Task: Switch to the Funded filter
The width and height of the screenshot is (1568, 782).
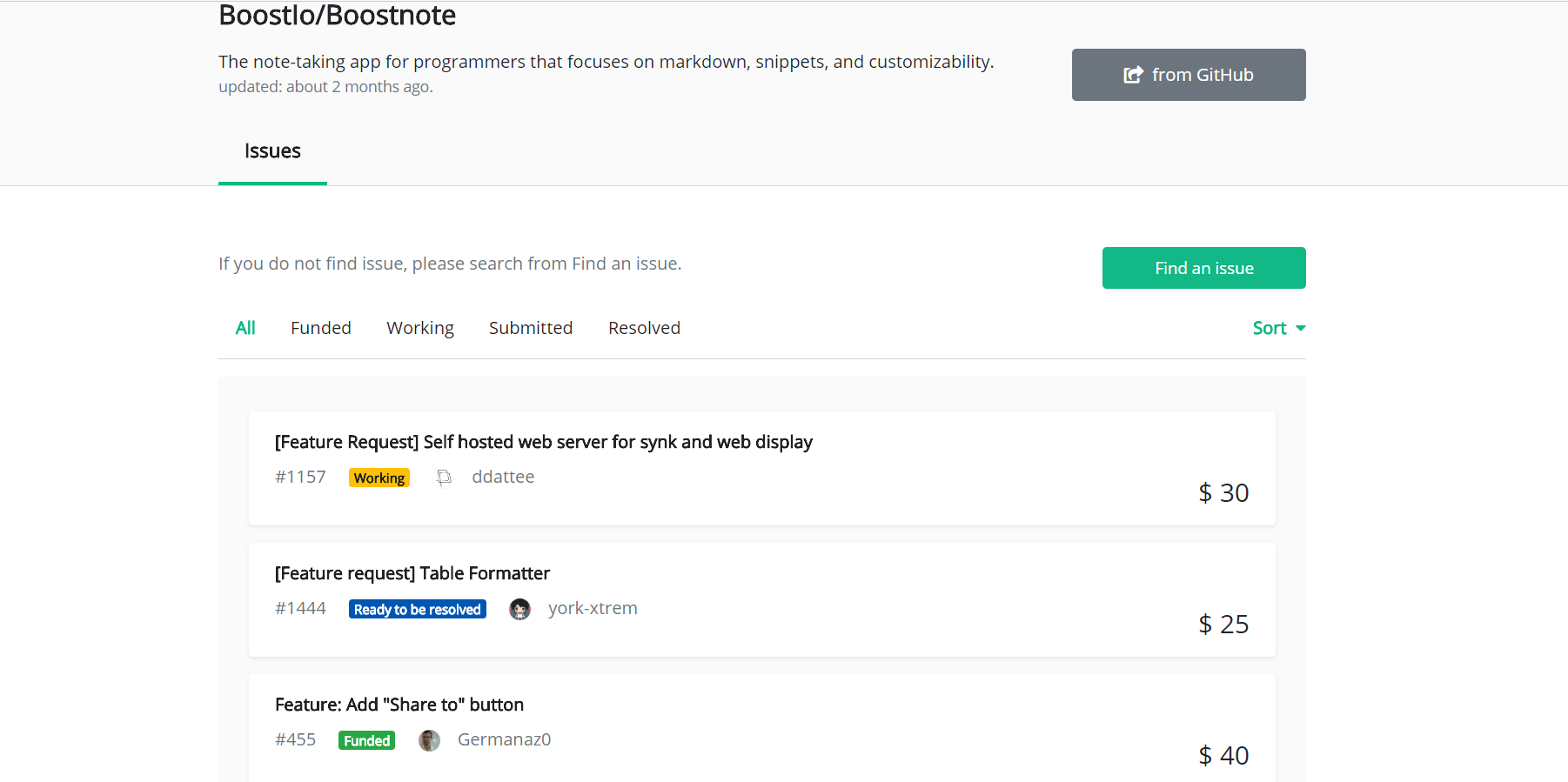Action: pyautogui.click(x=321, y=328)
